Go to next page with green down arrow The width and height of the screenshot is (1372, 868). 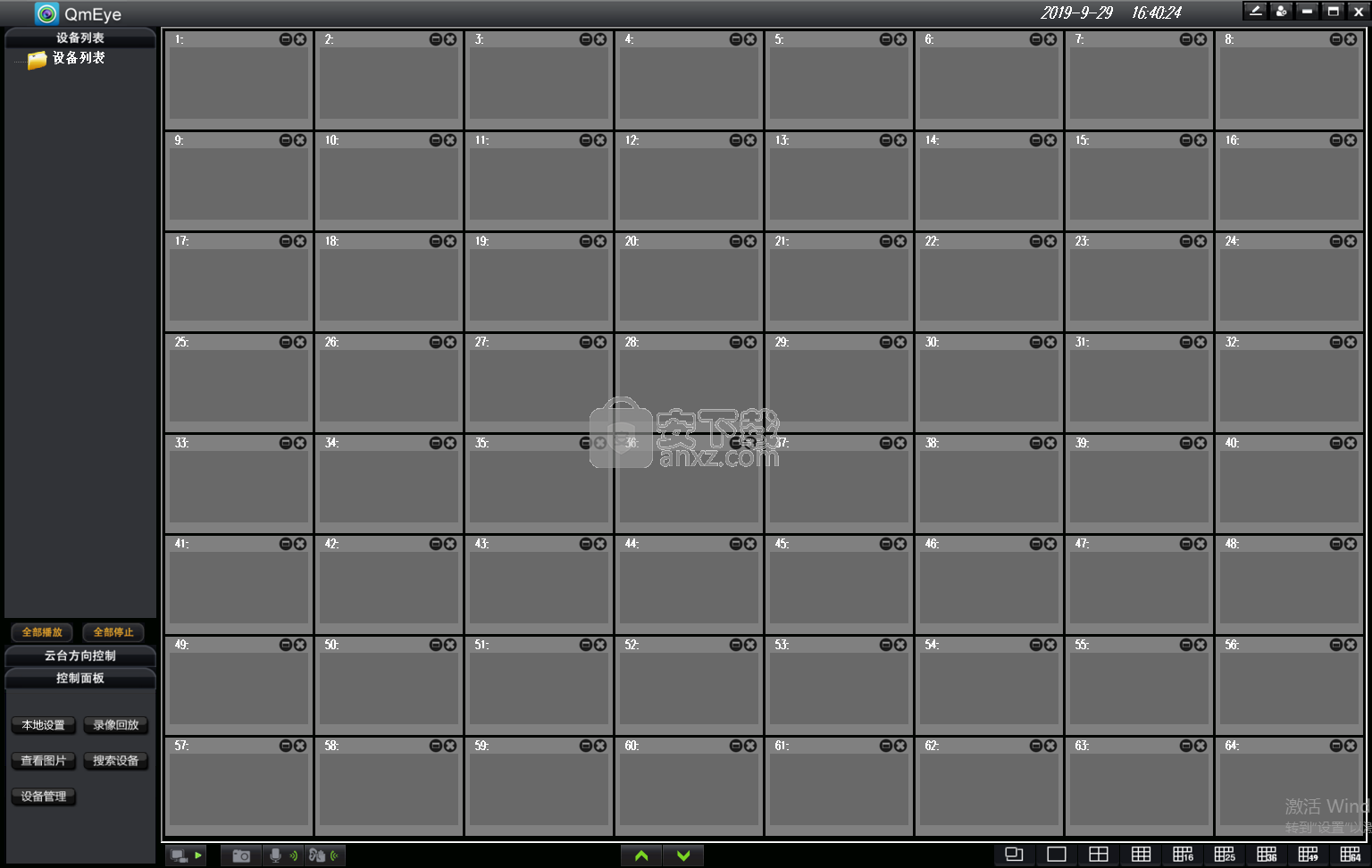point(683,855)
